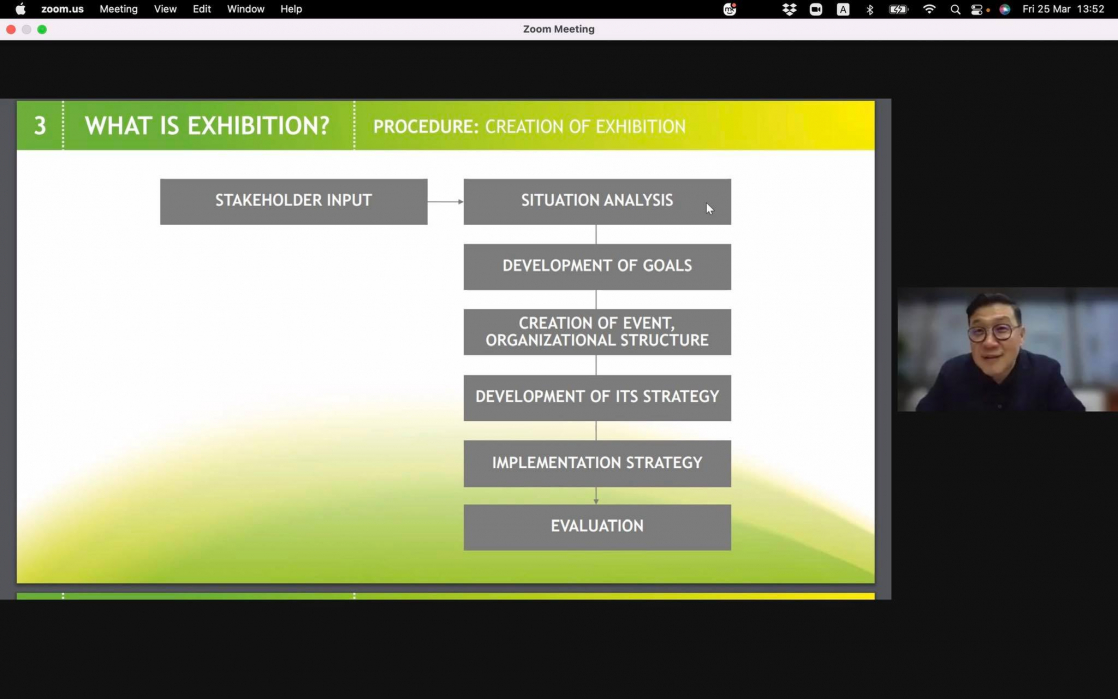Open the battery status icon
This screenshot has height=699, width=1118.
898,9
